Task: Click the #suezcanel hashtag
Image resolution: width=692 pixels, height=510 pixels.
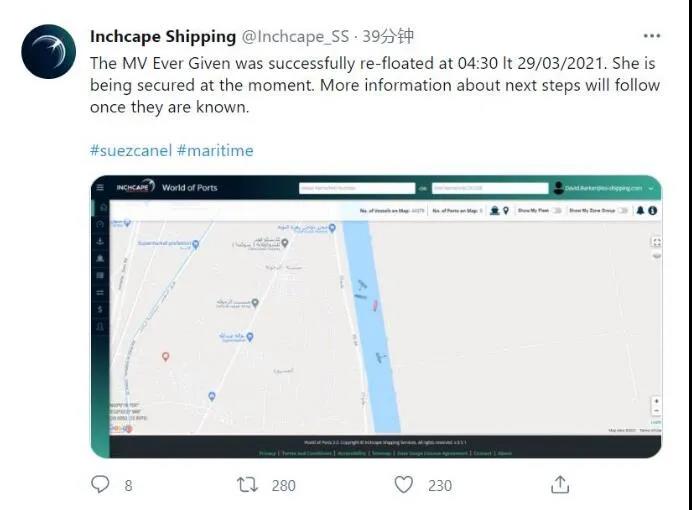Action: (x=131, y=150)
